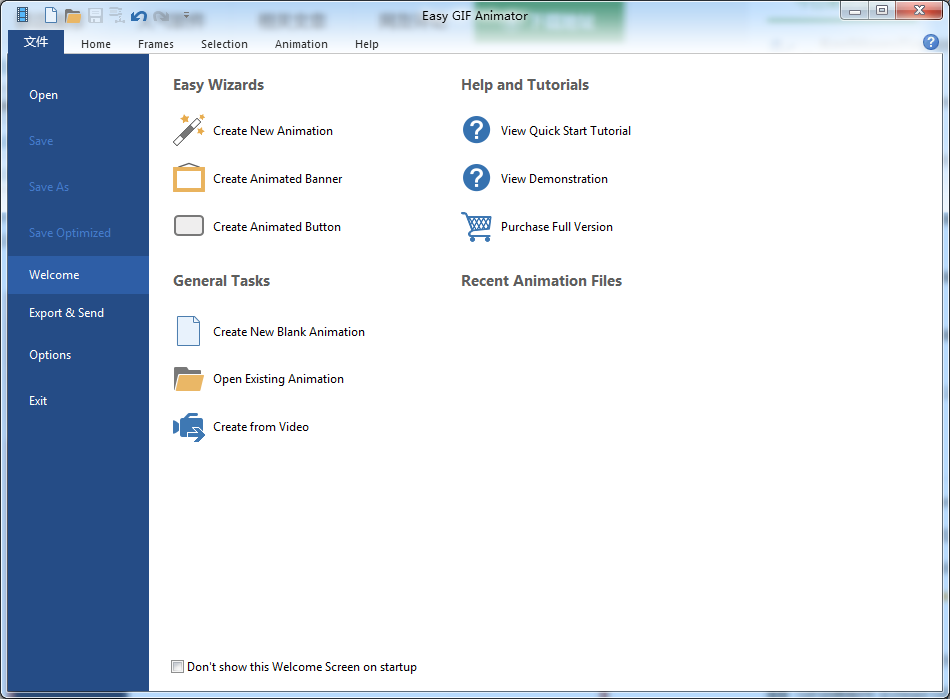Click the blue undo arrow
Viewport: 950px width, 699px height.
click(139, 16)
